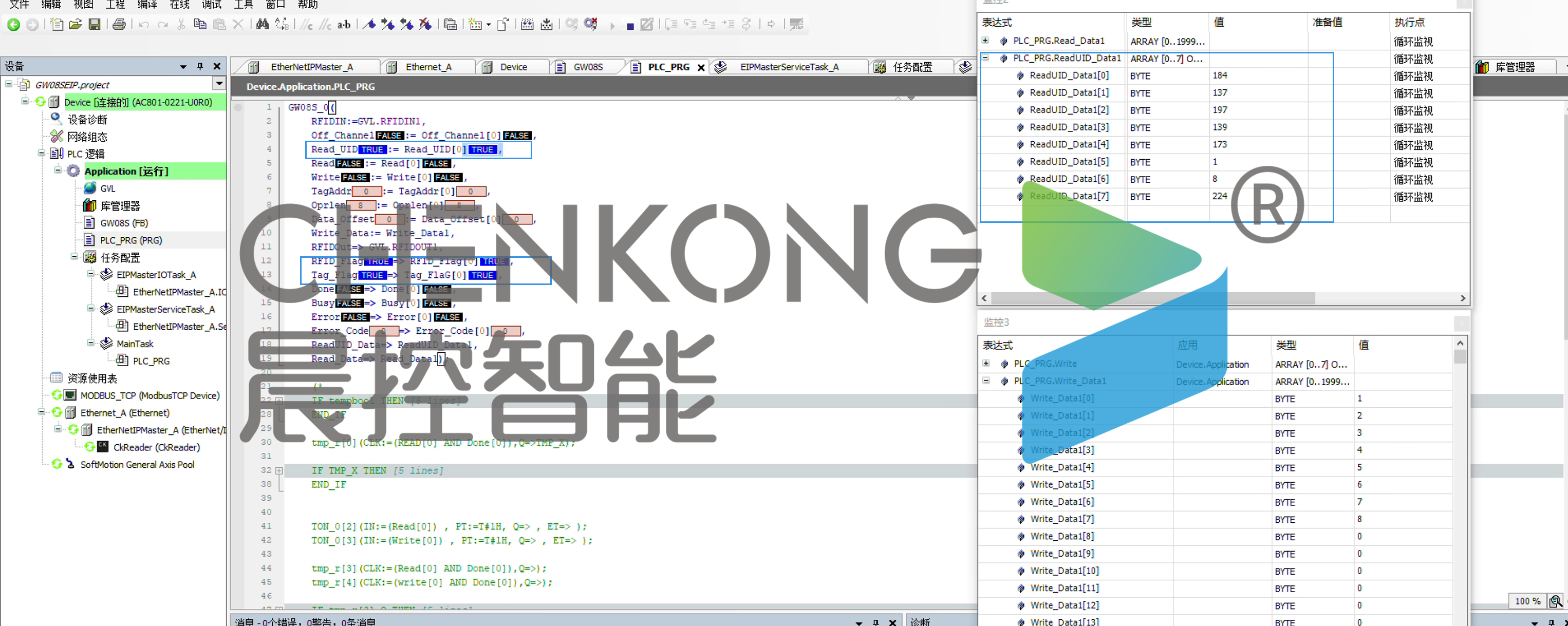Expand PLC_PRG.Read_Data1 watch entry
The width and height of the screenshot is (1568, 626).
(x=985, y=41)
